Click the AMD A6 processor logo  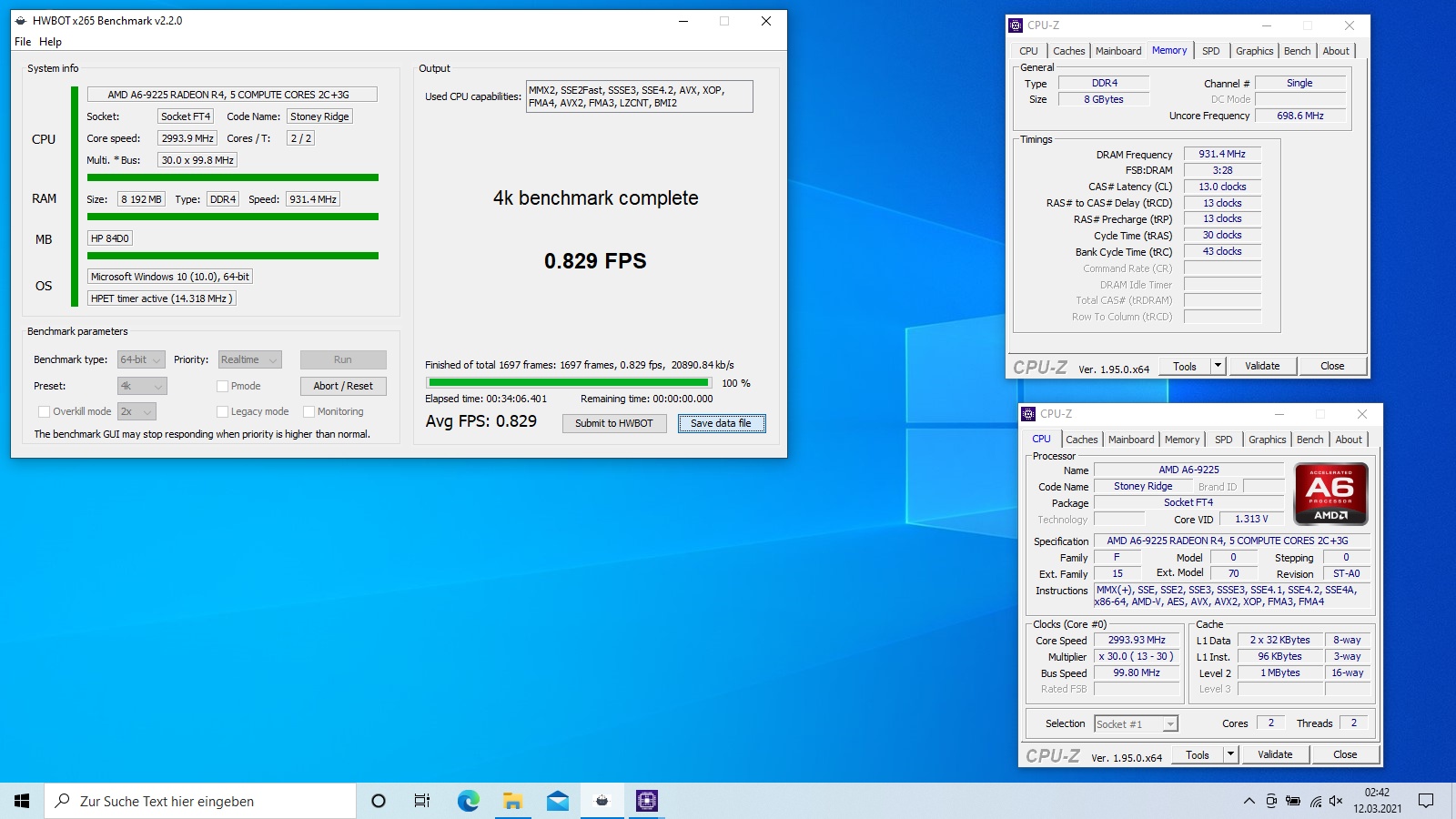point(1330,494)
